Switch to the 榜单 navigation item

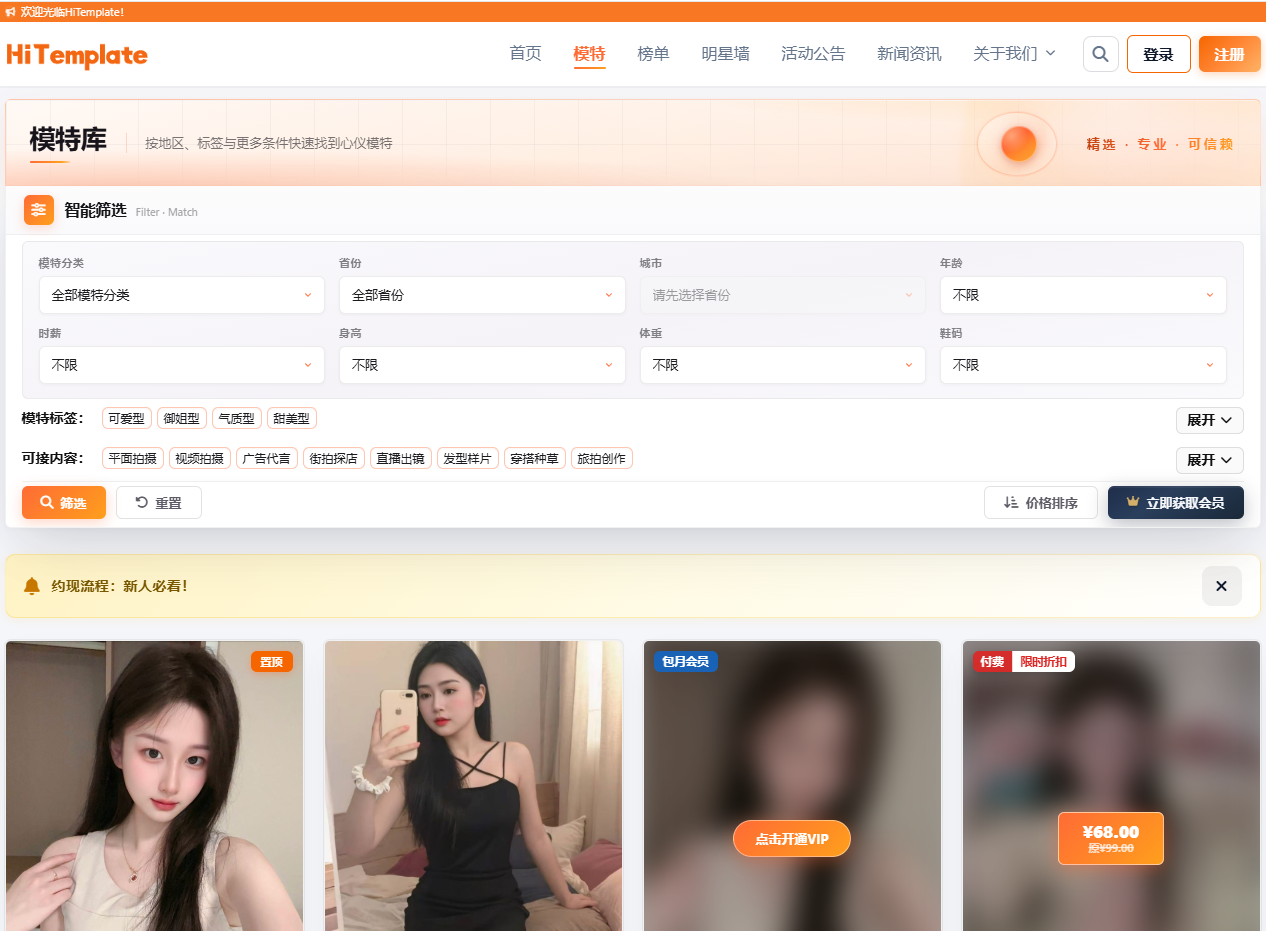[x=653, y=54]
